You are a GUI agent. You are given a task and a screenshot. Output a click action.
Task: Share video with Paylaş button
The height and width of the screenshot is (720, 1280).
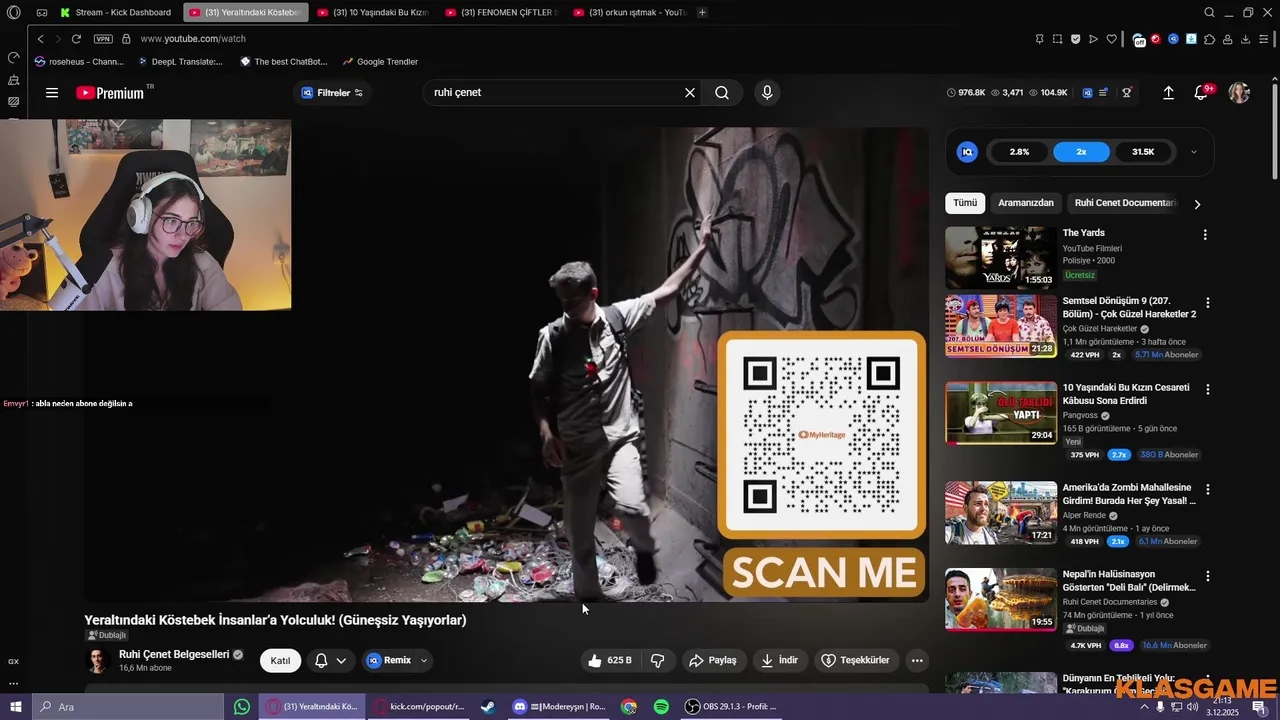pyautogui.click(x=713, y=661)
